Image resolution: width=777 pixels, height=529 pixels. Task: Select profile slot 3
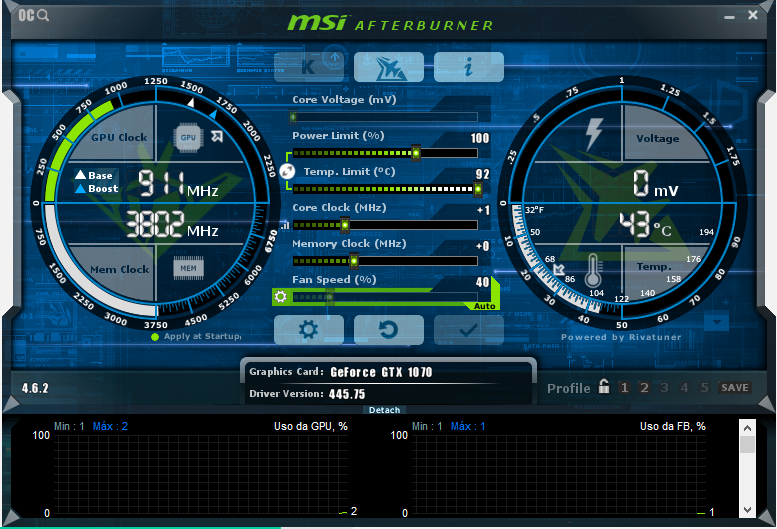665,387
